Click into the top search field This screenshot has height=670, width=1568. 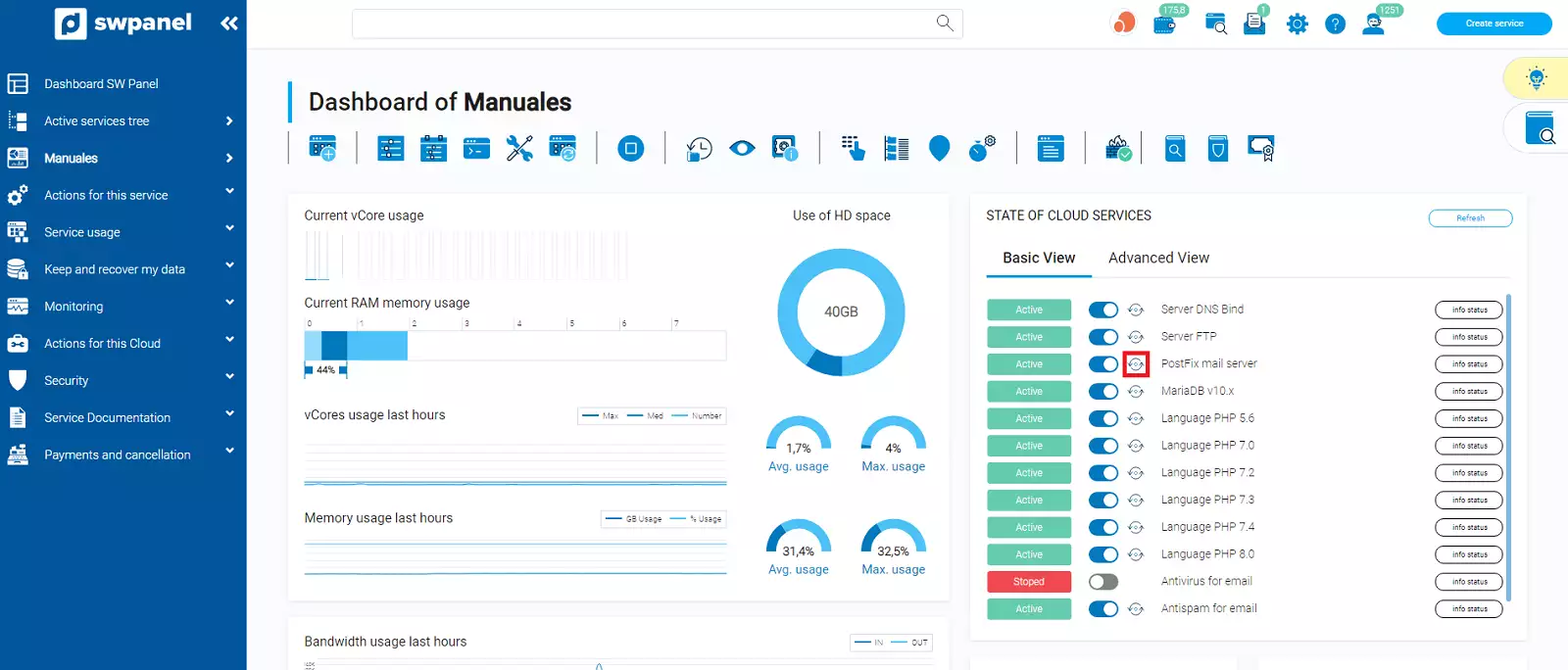coord(657,24)
